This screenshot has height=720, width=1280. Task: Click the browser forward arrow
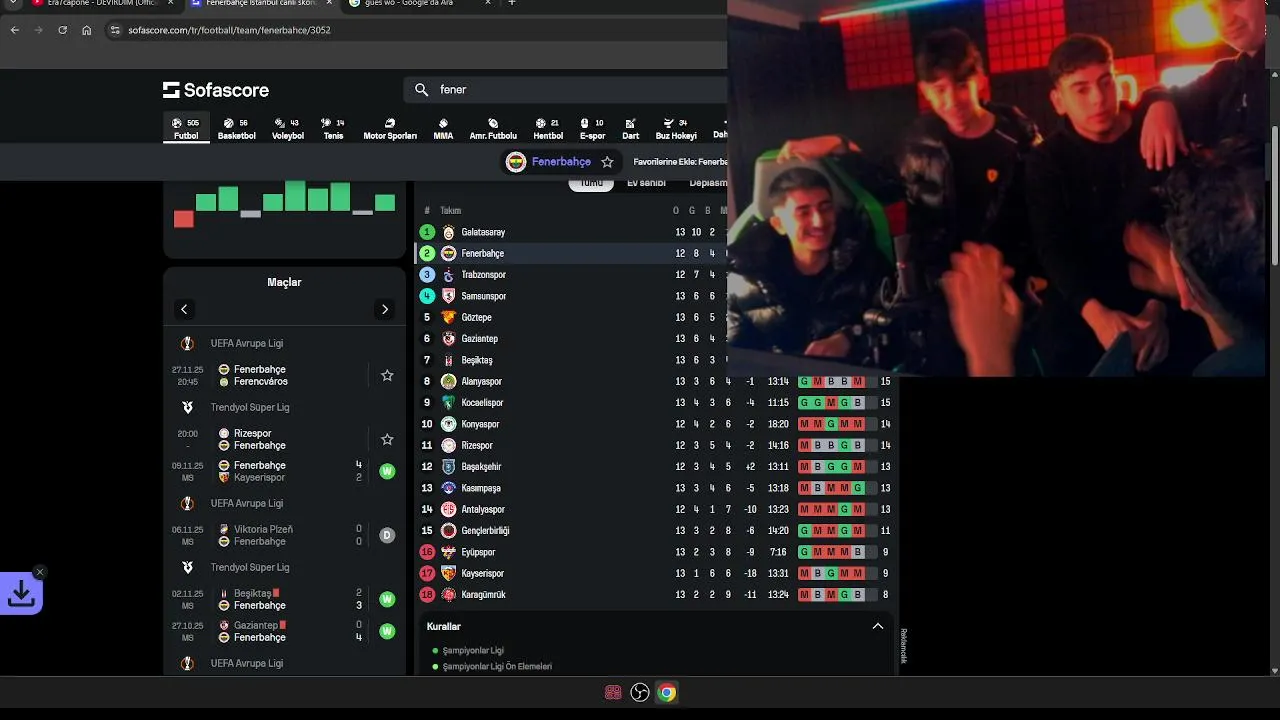pos(38,30)
